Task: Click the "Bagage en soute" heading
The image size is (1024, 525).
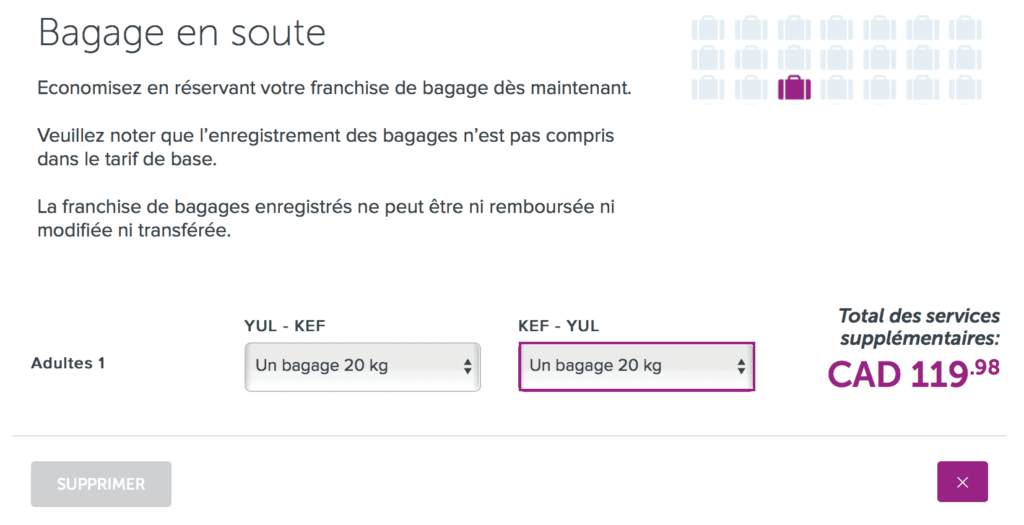Action: [x=182, y=33]
